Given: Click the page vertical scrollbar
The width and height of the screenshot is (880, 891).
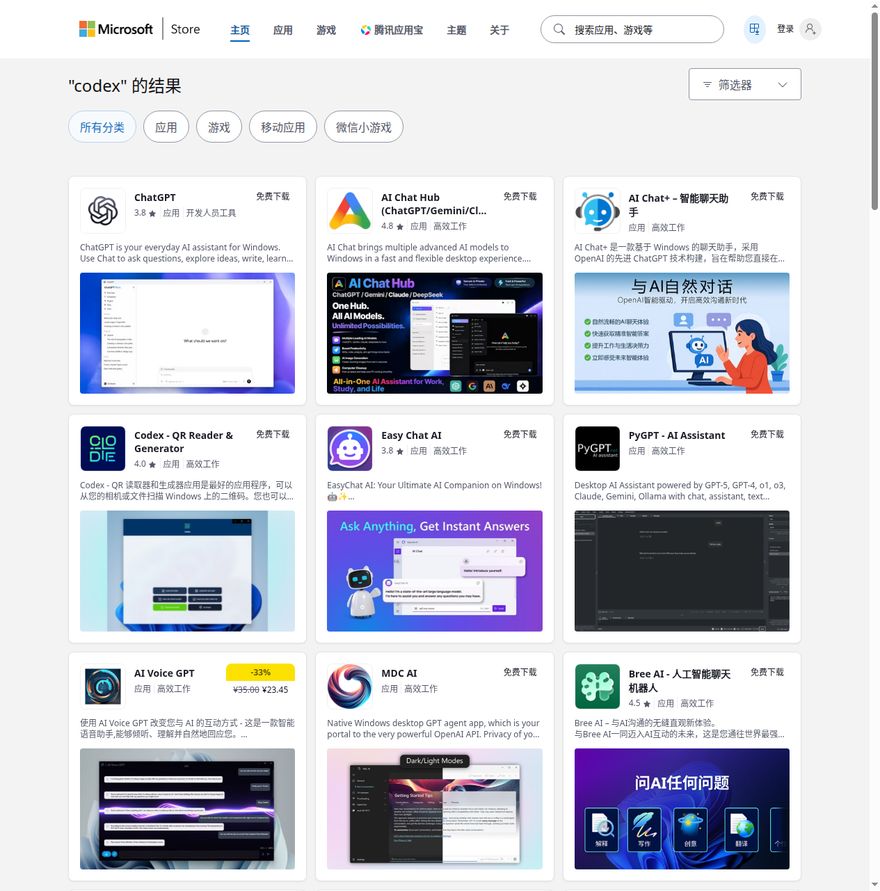Looking at the screenshot, I should [x=875, y=111].
